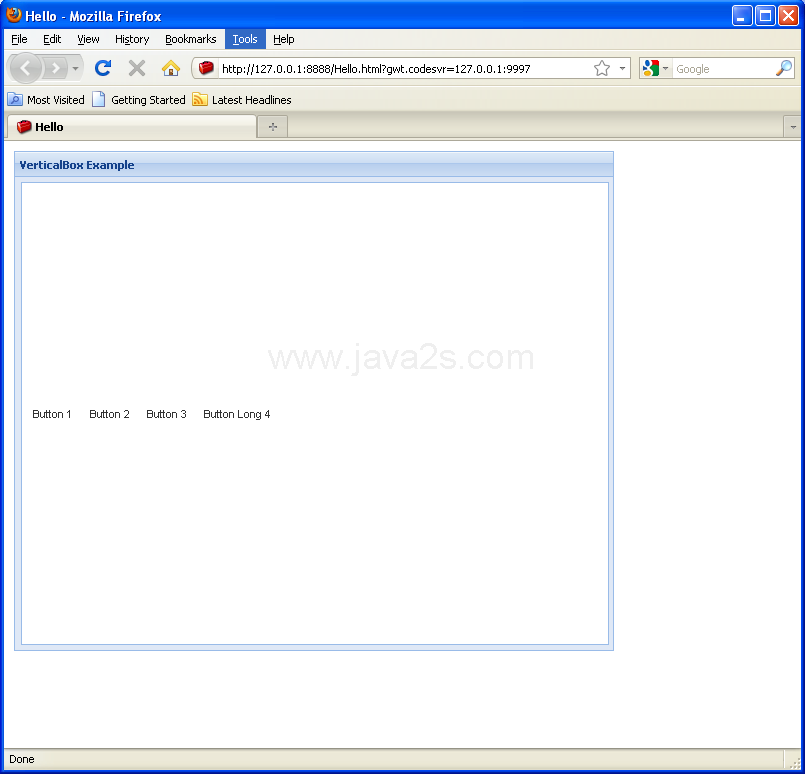
Task: Stop loading with the X button
Action: coord(137,68)
